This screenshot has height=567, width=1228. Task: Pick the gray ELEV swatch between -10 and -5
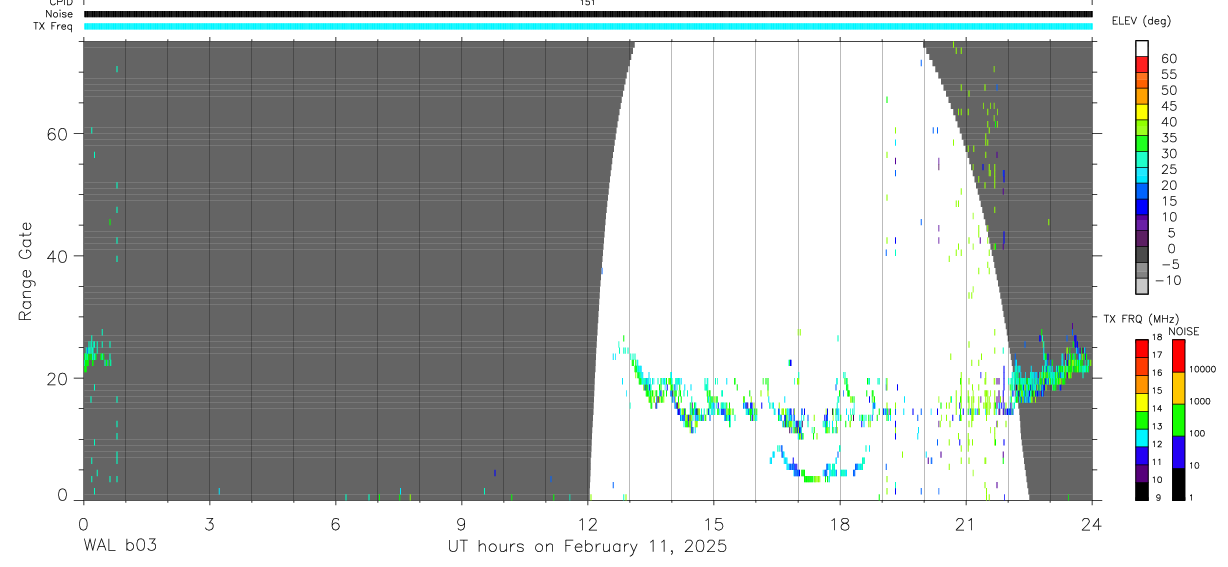[1142, 272]
